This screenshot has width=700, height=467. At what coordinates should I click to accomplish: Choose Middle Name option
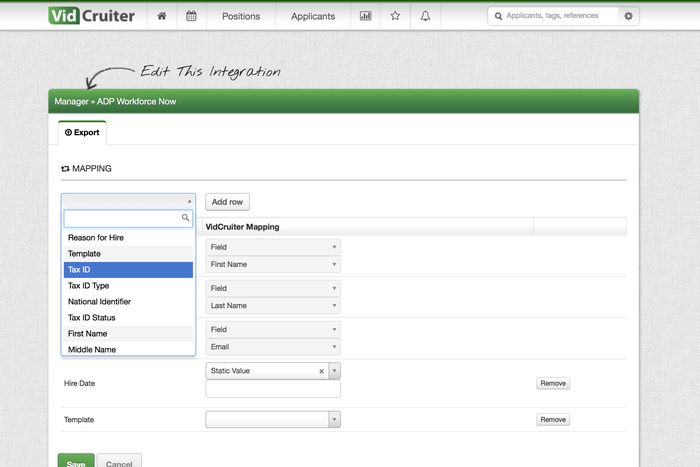128,349
